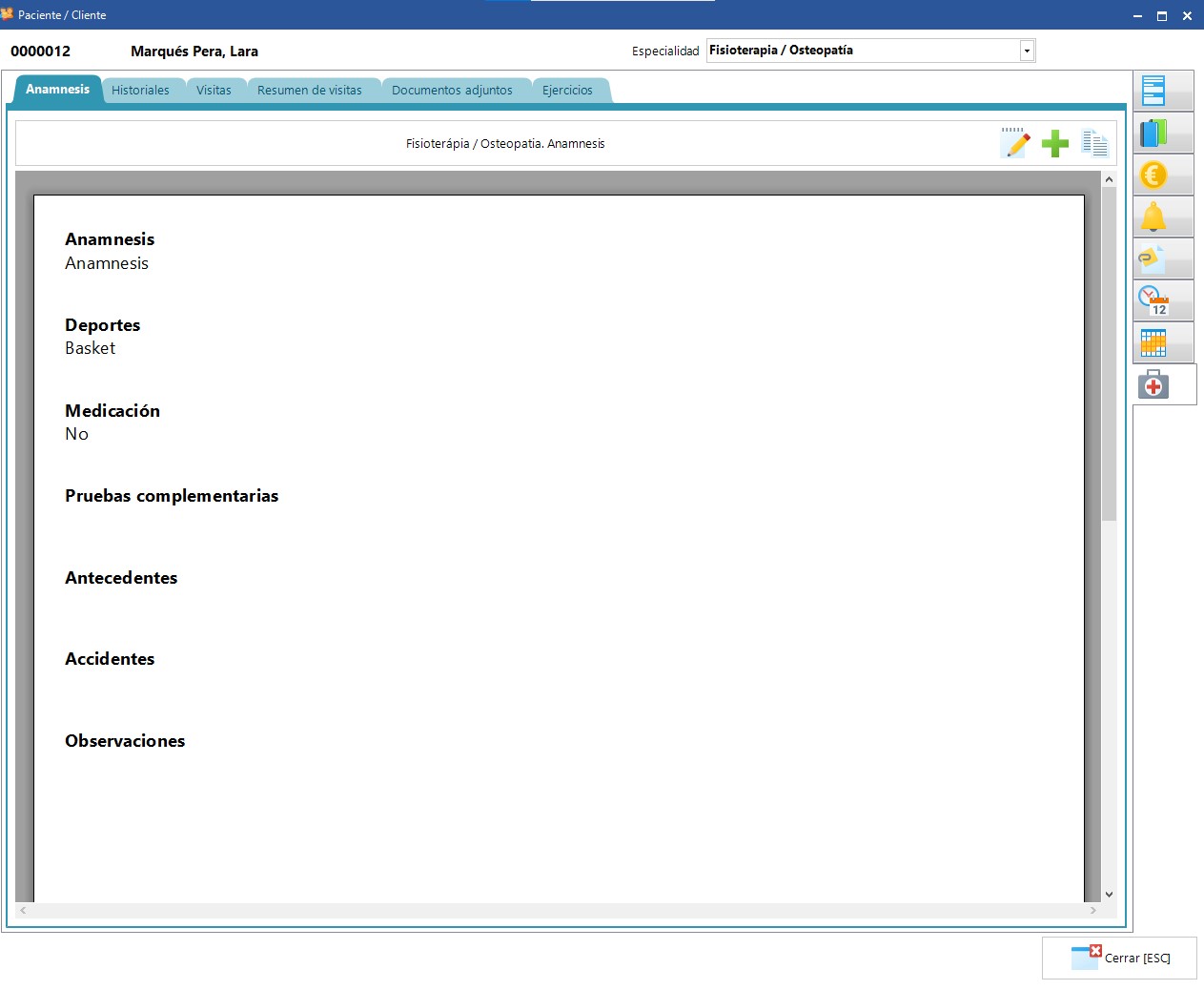Open the yellow bell alerts sidebar tab

click(x=1163, y=217)
